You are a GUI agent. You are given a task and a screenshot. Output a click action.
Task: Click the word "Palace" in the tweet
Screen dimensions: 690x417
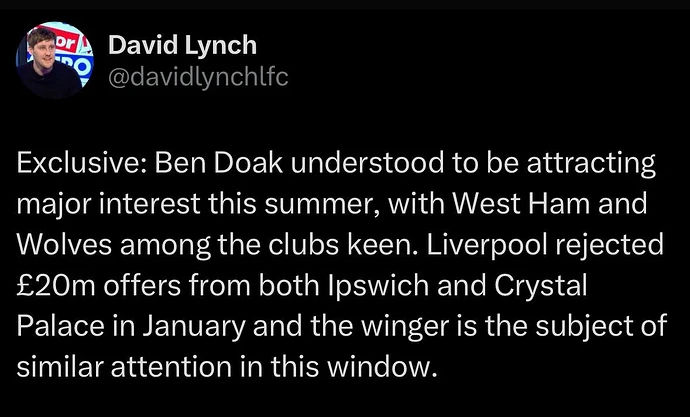[x=60, y=327]
